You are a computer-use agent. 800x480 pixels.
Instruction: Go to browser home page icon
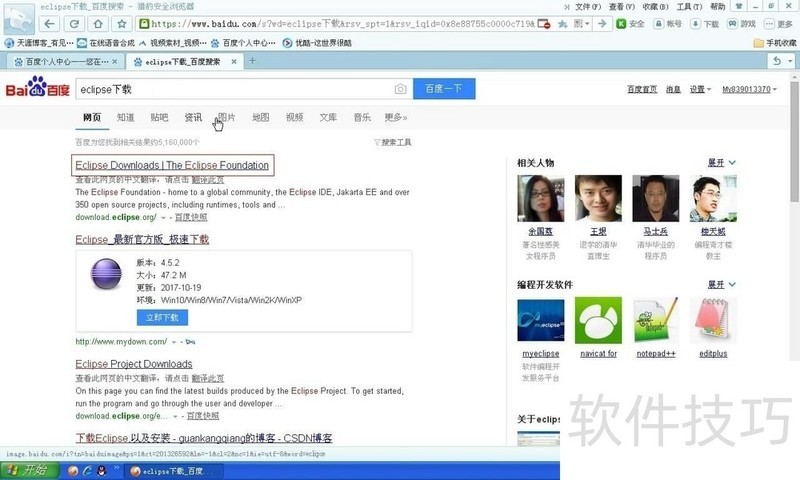[98, 24]
